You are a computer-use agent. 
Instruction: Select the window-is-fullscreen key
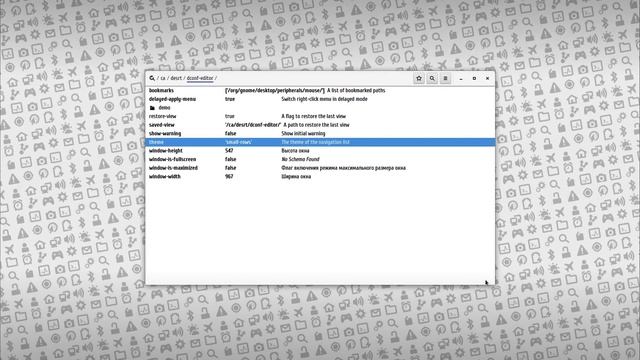tap(320, 159)
